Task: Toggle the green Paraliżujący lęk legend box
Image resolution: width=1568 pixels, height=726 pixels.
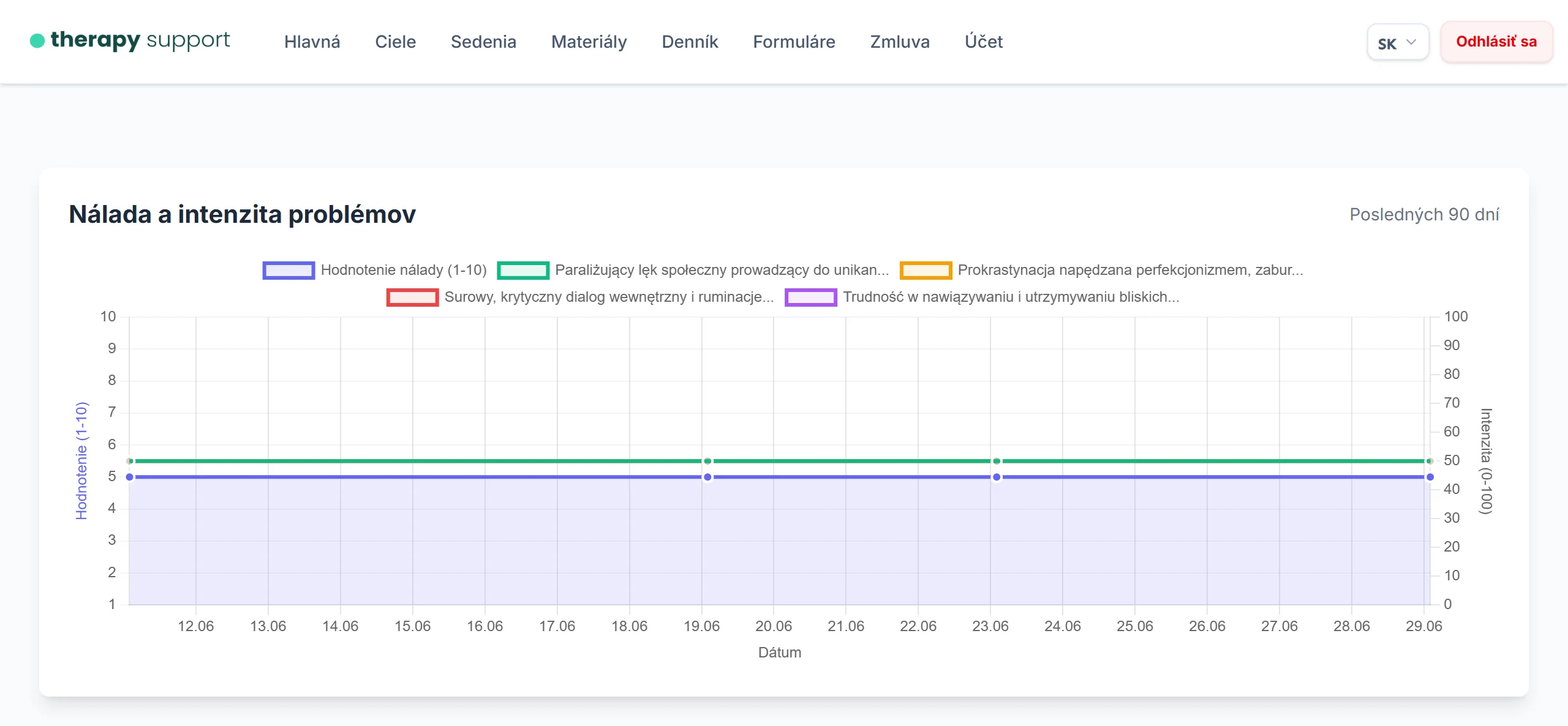Action: pos(523,270)
